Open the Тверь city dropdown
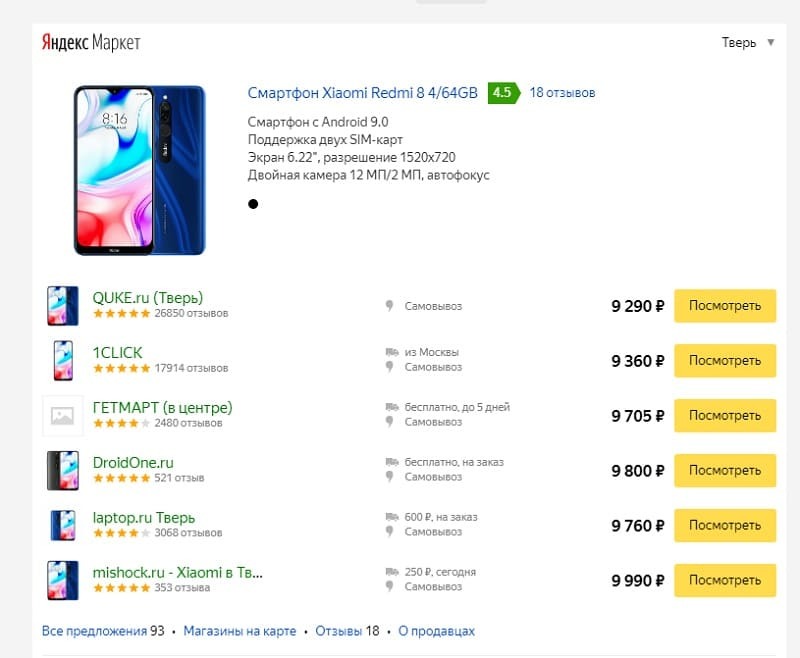 (748, 43)
